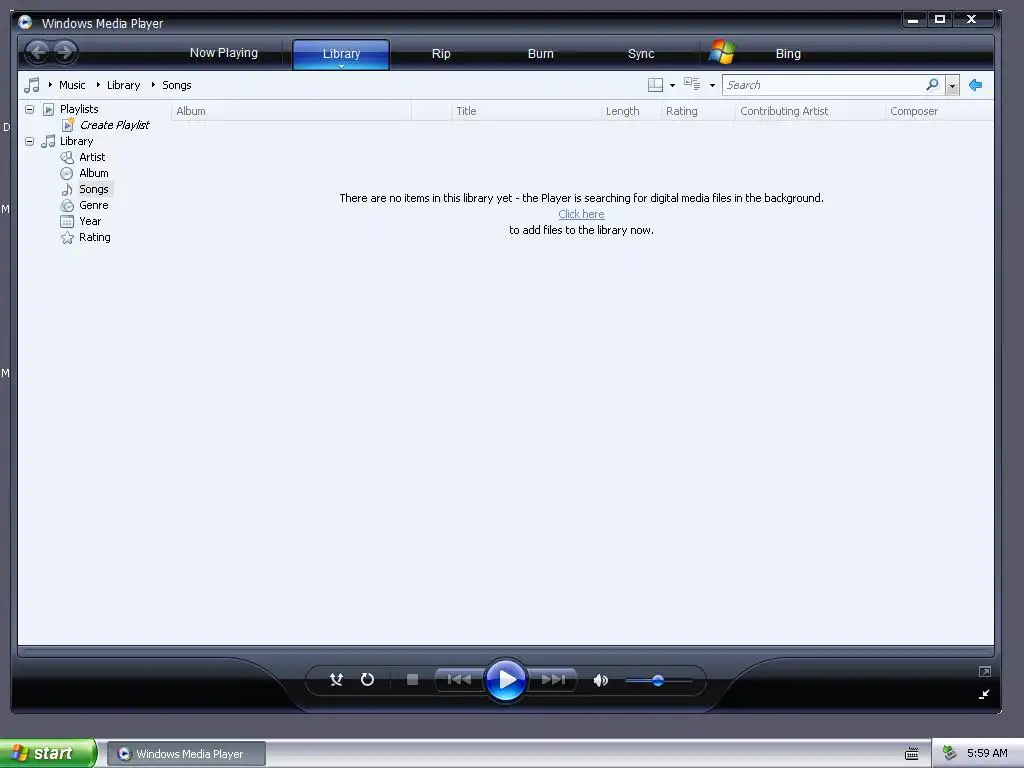
Task: Collapse the Library tree node
Action: coord(29,141)
